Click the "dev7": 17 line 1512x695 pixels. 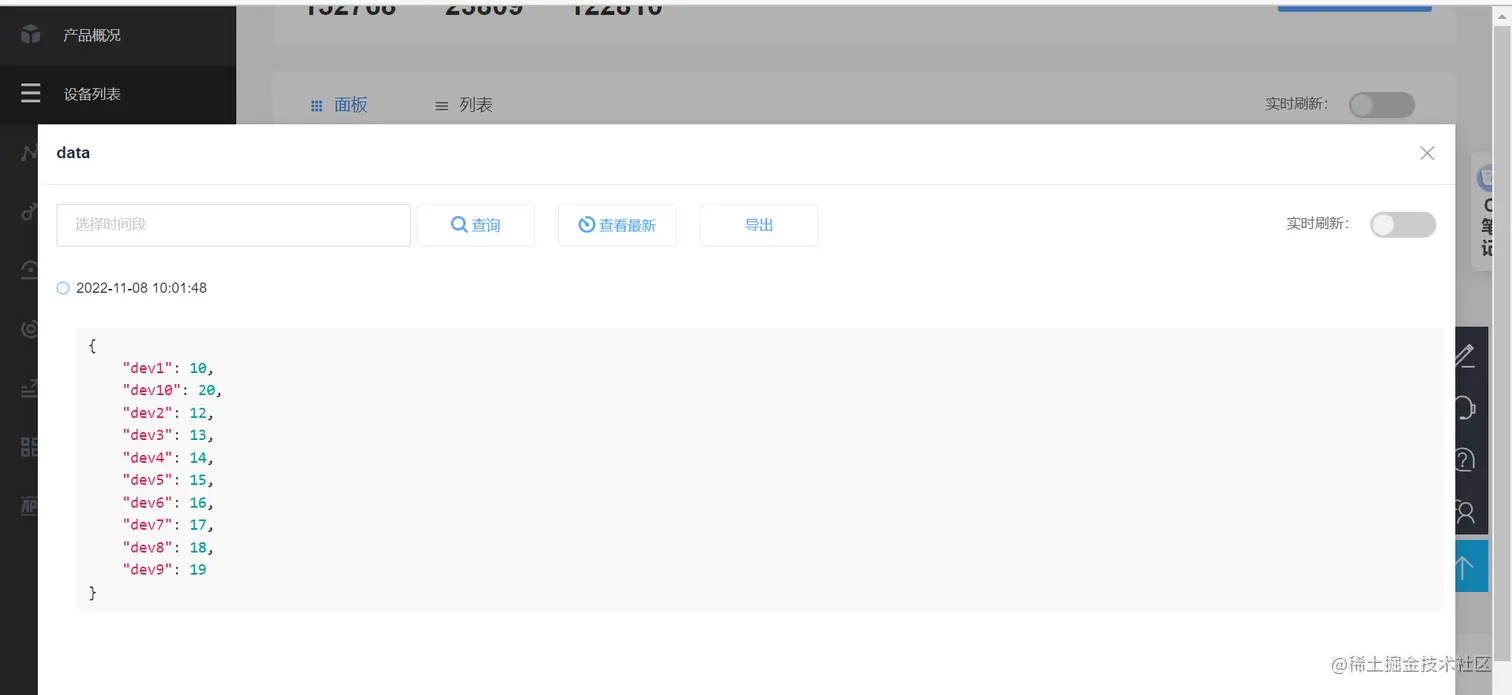tap(168, 525)
